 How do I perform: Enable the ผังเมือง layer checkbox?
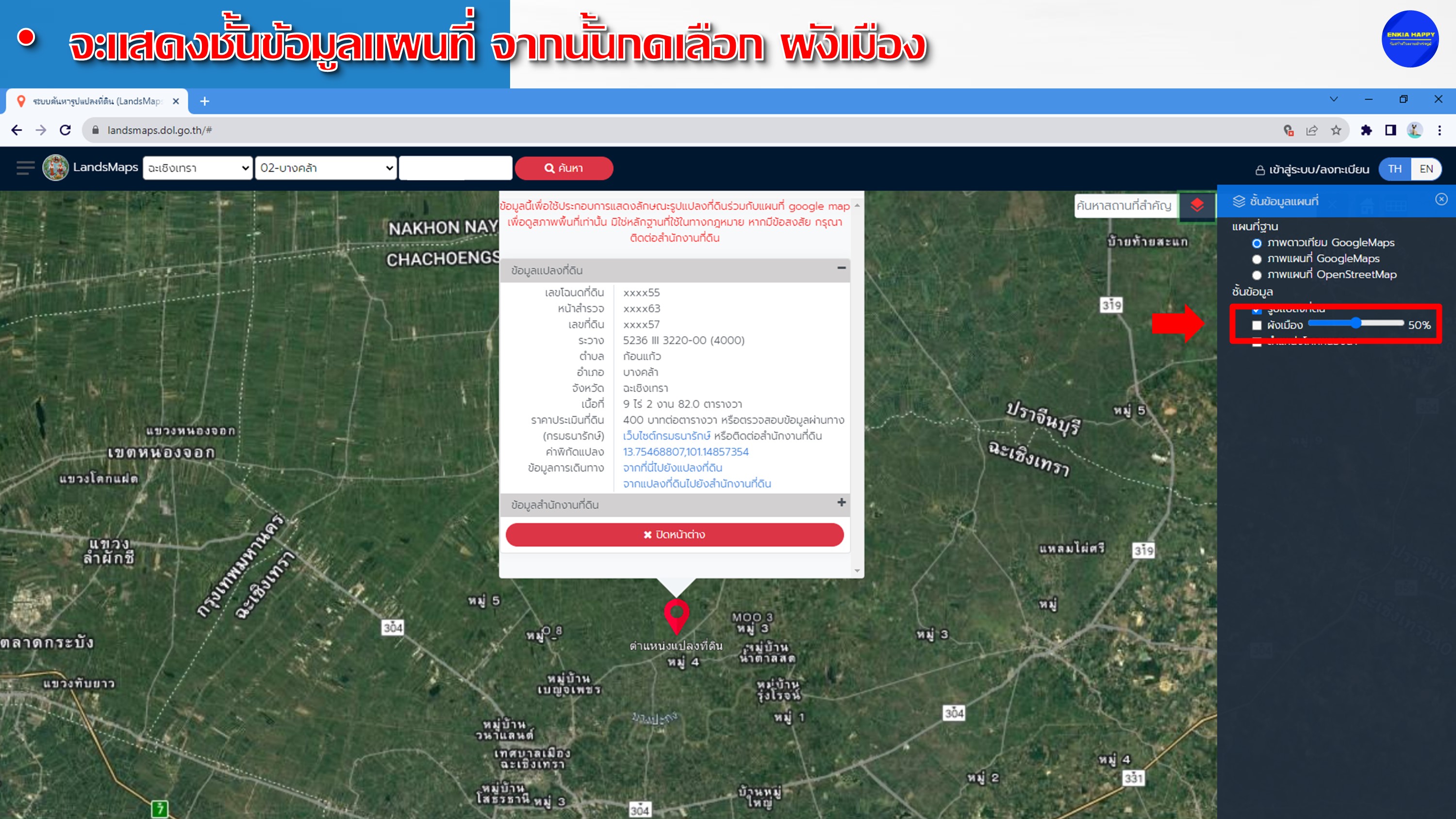1257,325
